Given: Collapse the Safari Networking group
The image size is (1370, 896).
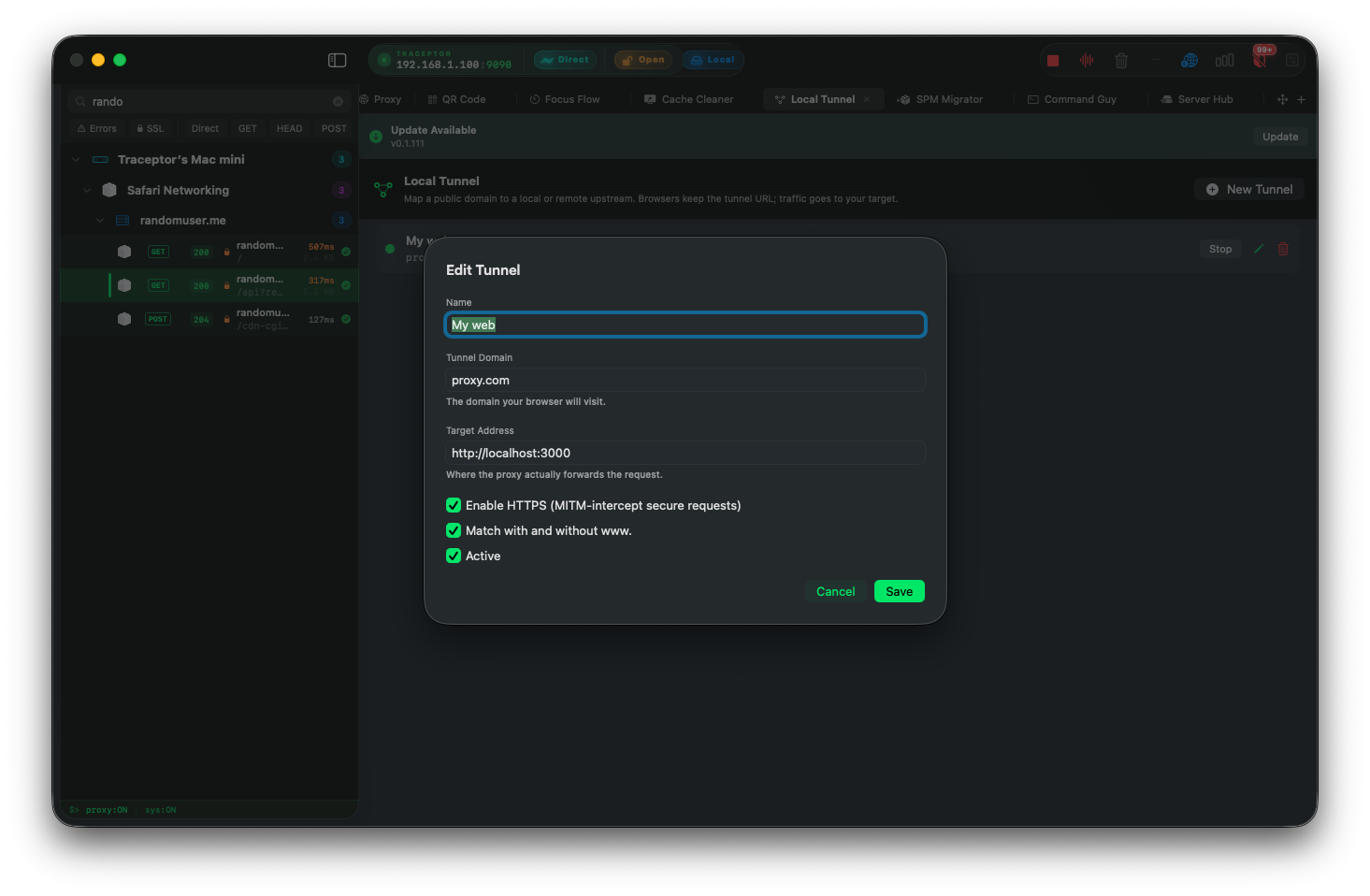Looking at the screenshot, I should pyautogui.click(x=87, y=190).
